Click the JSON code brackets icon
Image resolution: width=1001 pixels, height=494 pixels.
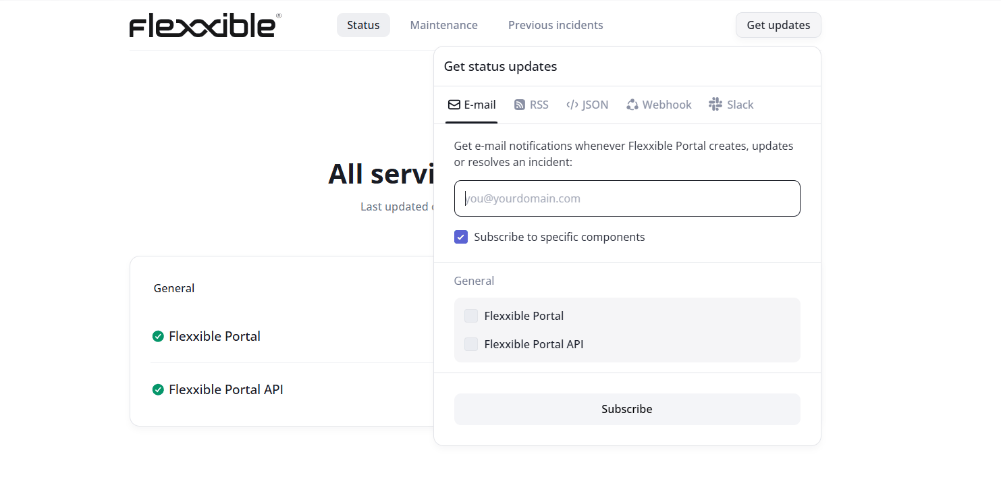(x=572, y=105)
